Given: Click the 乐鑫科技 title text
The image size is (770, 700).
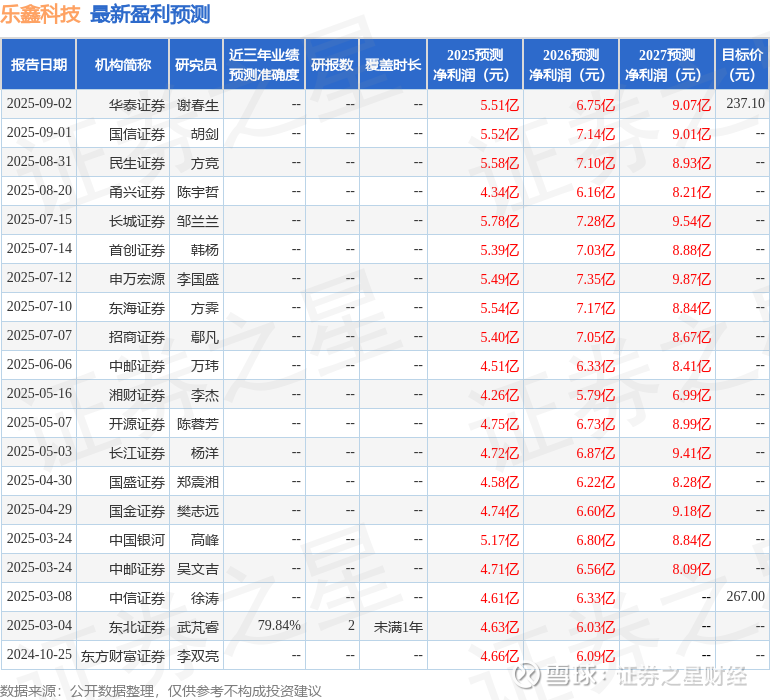Looking at the screenshot, I should [x=40, y=14].
